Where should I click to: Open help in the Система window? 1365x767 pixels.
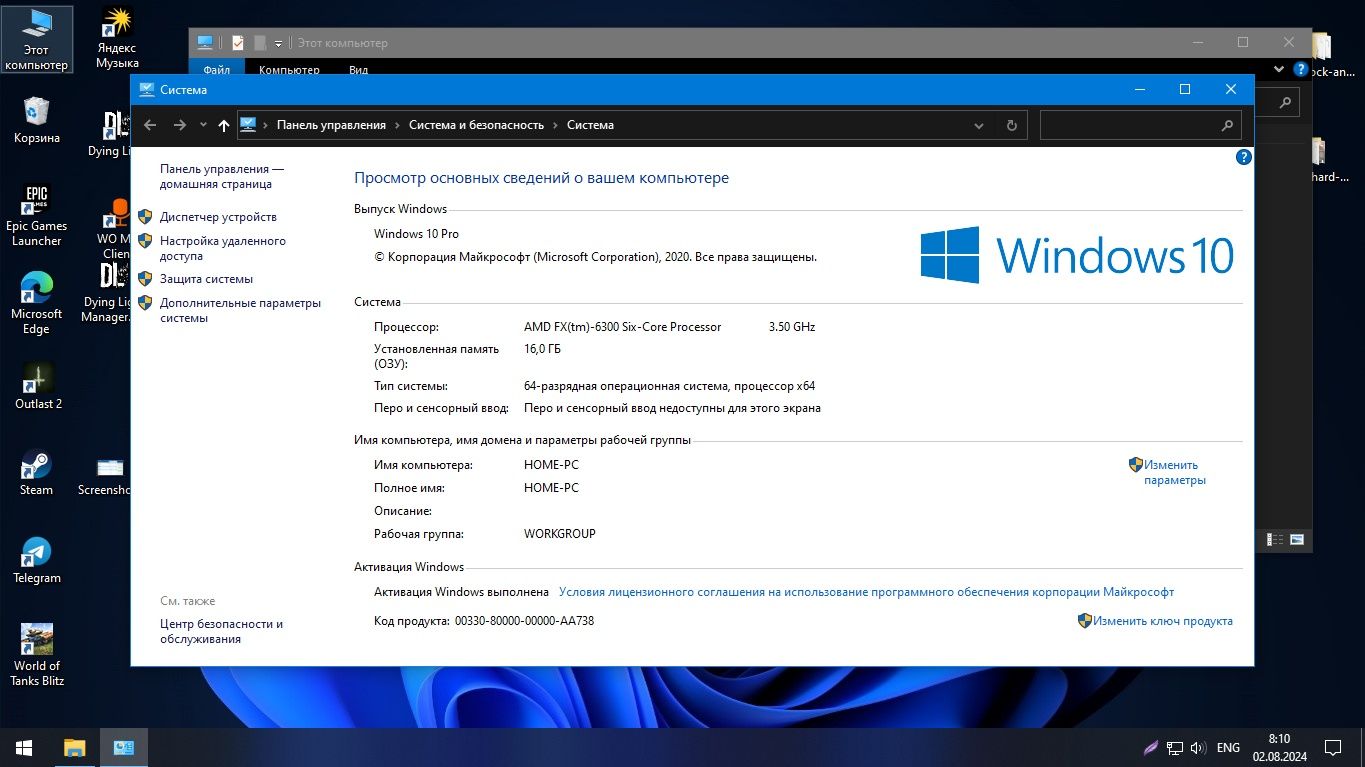[1243, 157]
